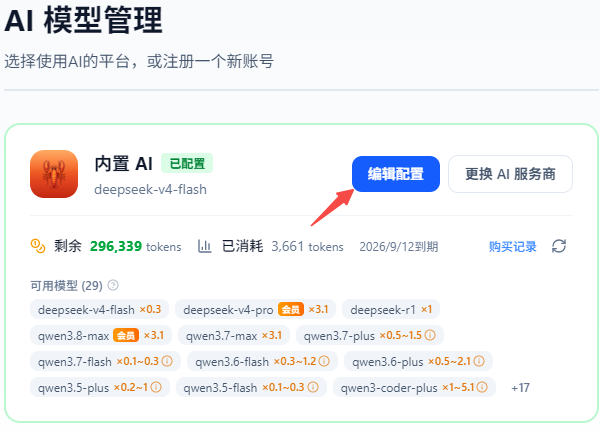Select the qwen3.6-flash model chip
The height and width of the screenshot is (433, 600).
point(262,361)
